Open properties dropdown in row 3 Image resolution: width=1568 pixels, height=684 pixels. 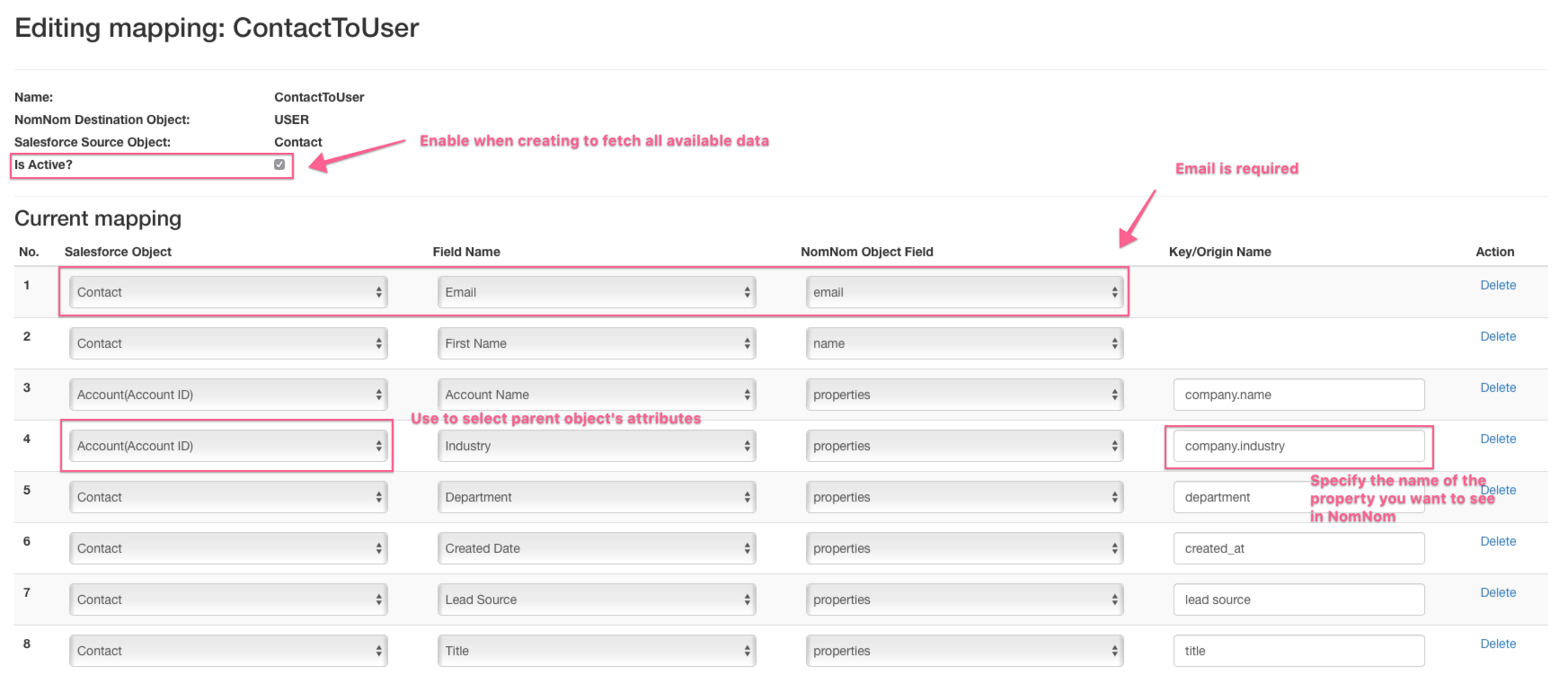pos(964,395)
